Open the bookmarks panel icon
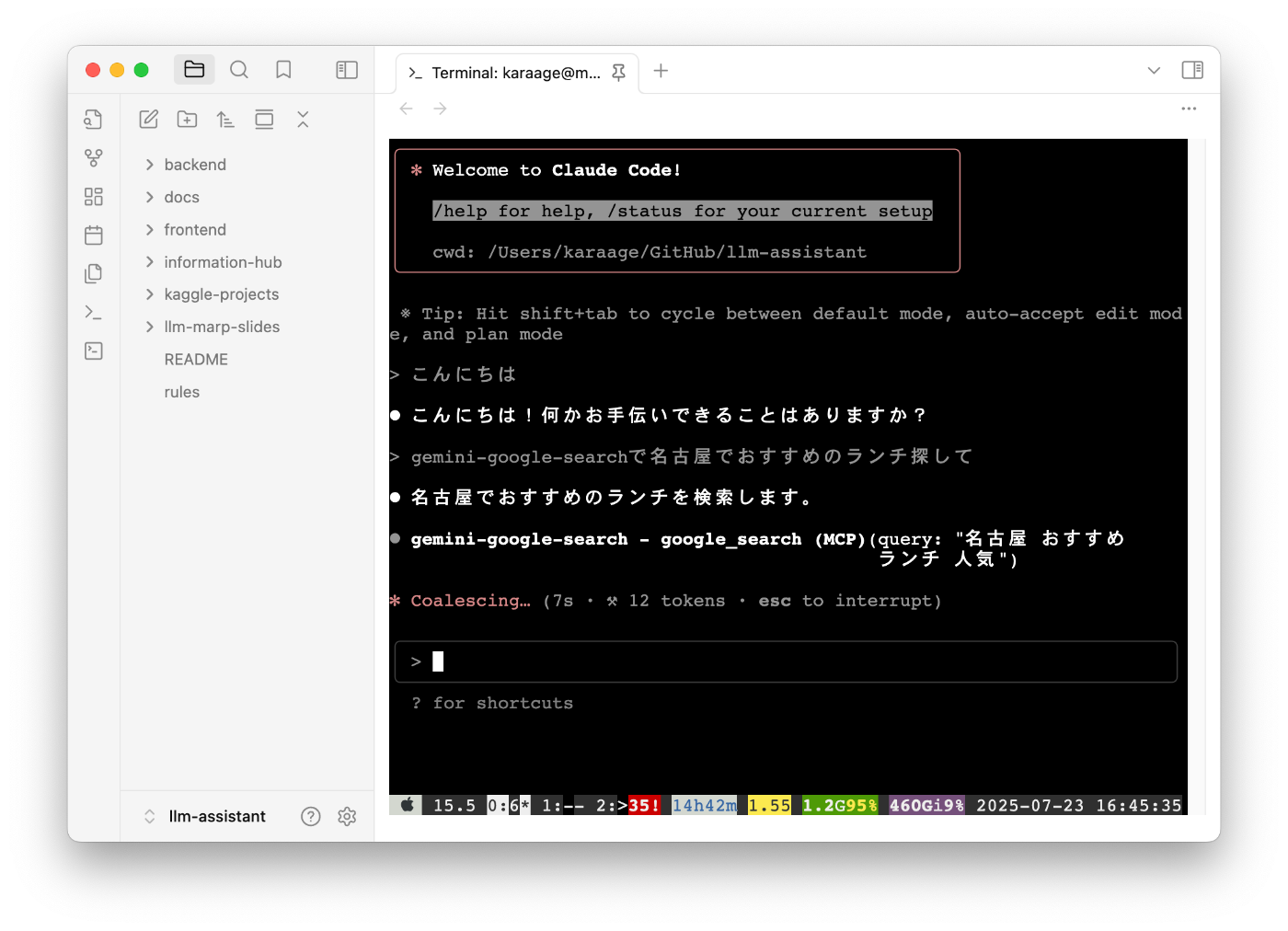 coord(283,70)
